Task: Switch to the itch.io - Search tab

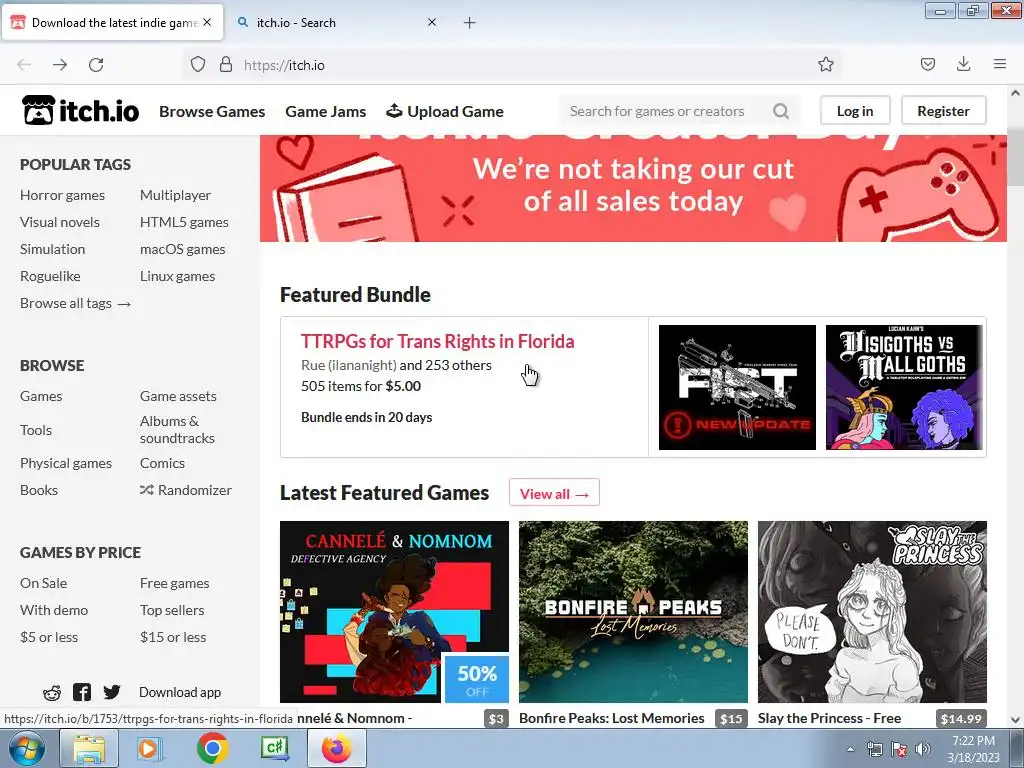Action: click(336, 23)
